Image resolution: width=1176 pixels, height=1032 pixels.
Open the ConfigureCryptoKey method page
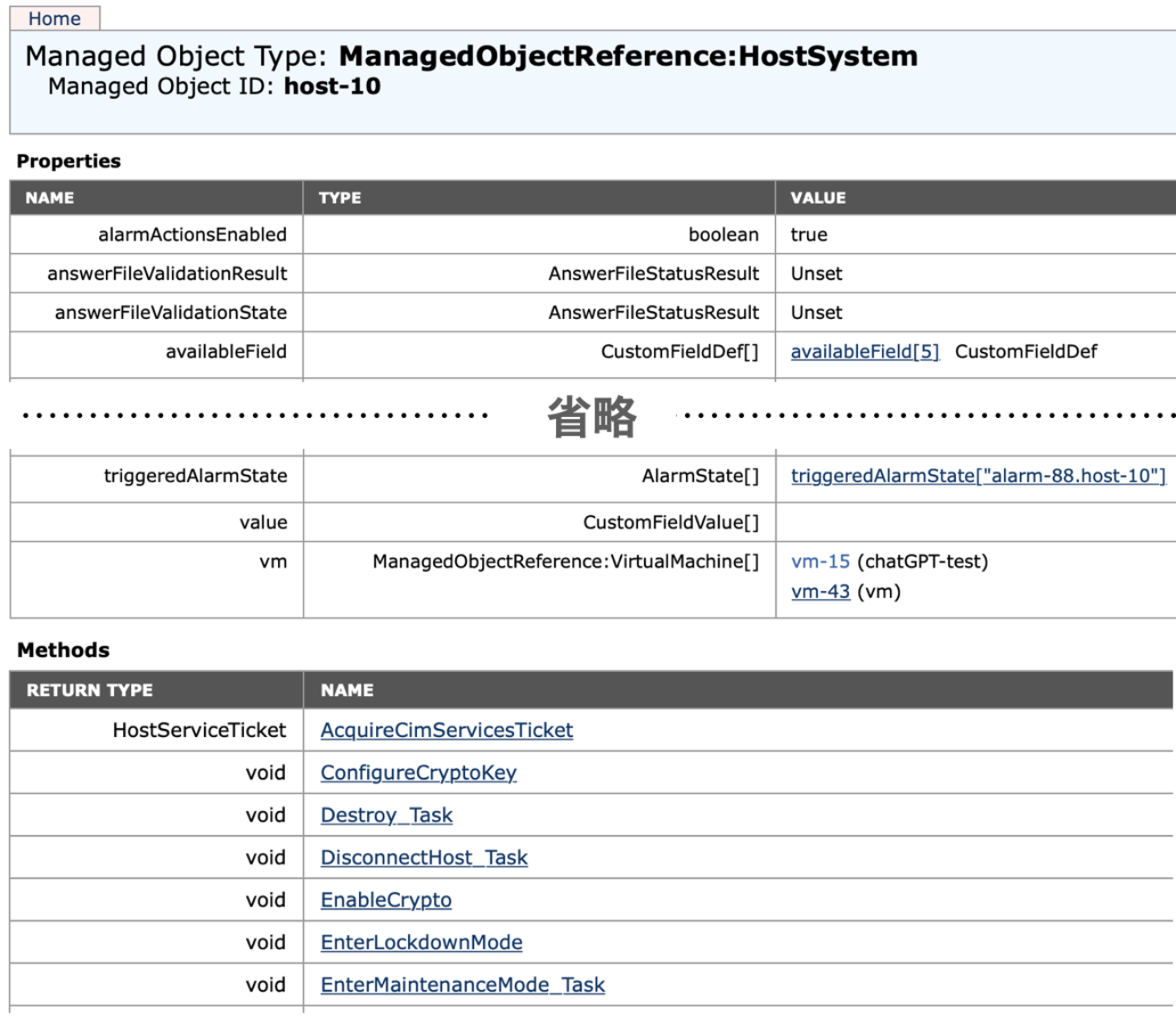pos(419,773)
